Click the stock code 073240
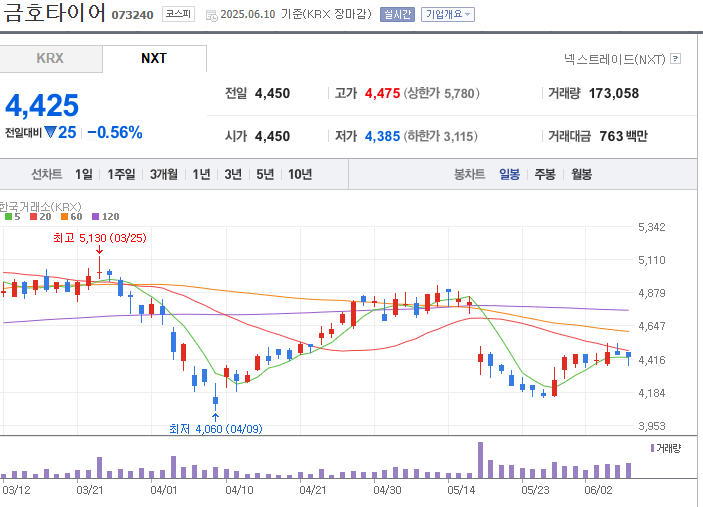 pos(132,15)
